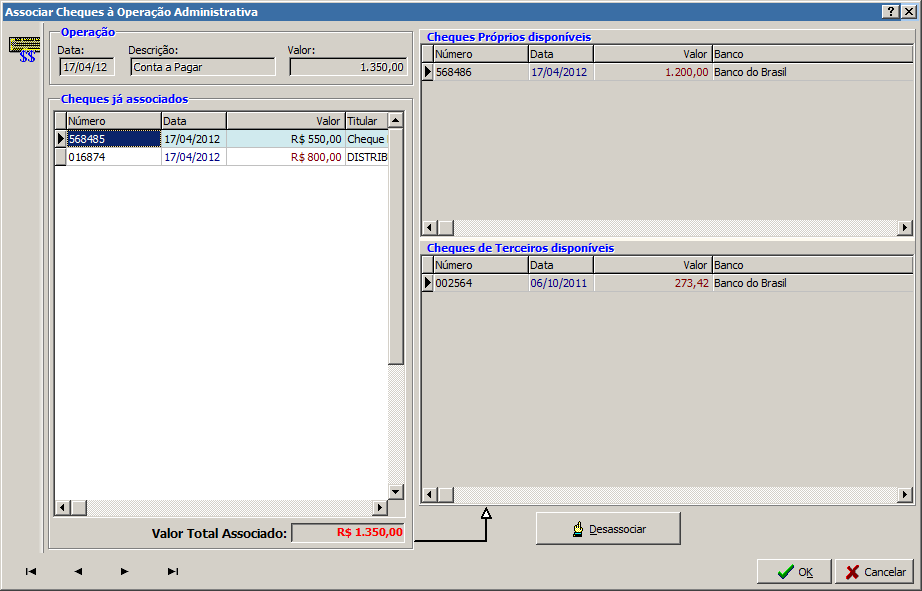This screenshot has width=922, height=591.
Task: Sort associated cheques by Número column header
Action: coord(112,121)
